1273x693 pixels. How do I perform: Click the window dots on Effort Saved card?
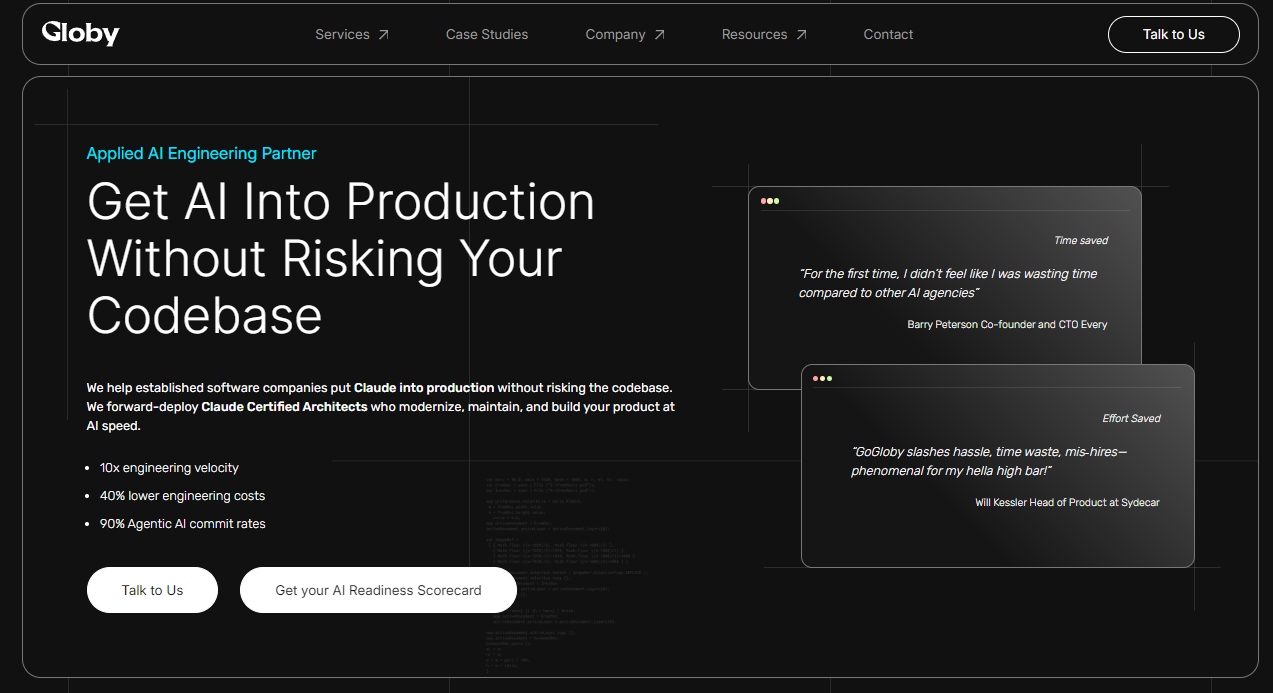point(823,379)
